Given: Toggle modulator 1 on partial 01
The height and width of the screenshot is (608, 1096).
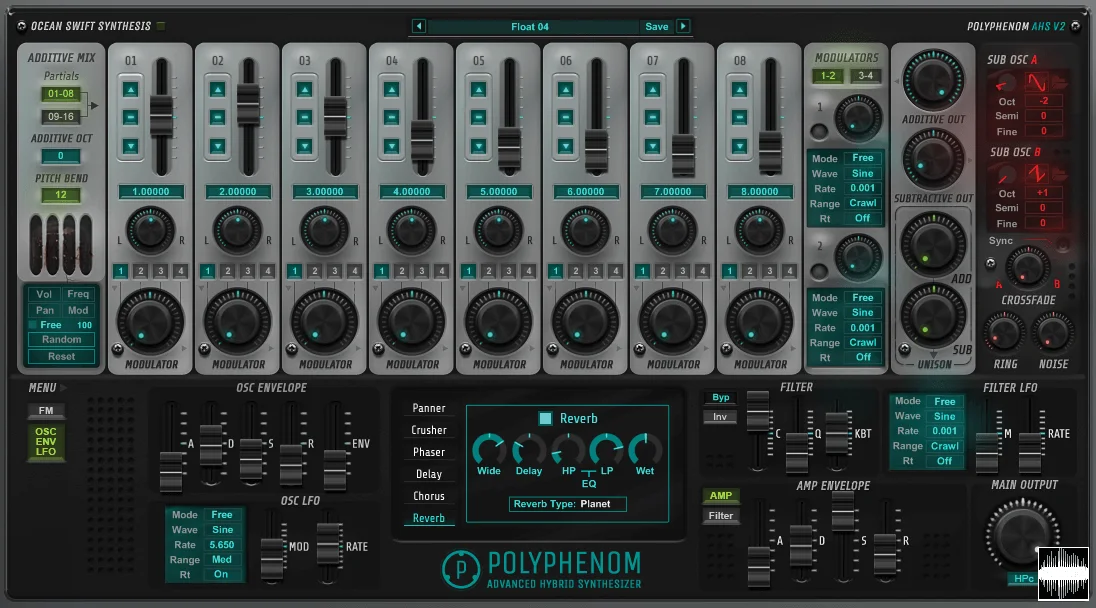Looking at the screenshot, I should 120,271.
